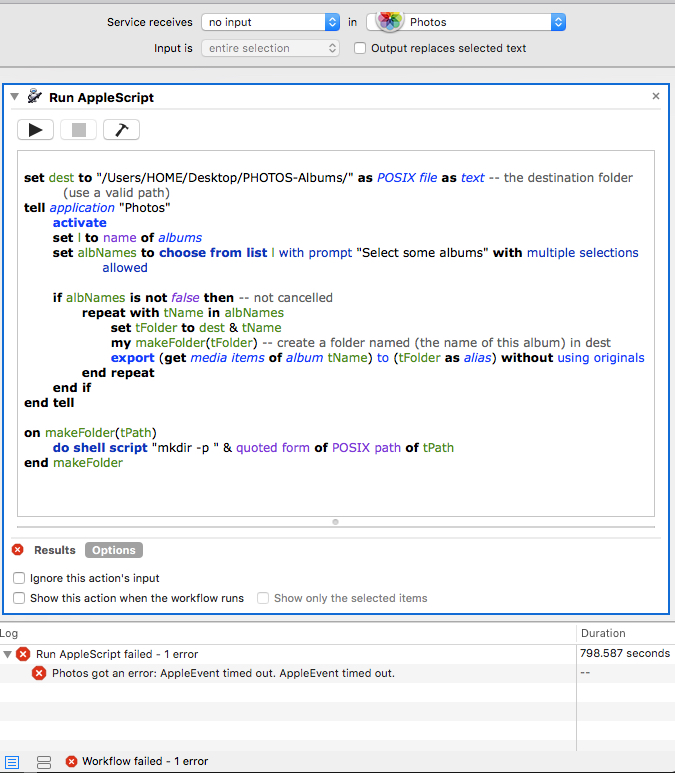Collapse the 'Run AppleScript failed' log entry
675x773 pixels.
pos(8,654)
